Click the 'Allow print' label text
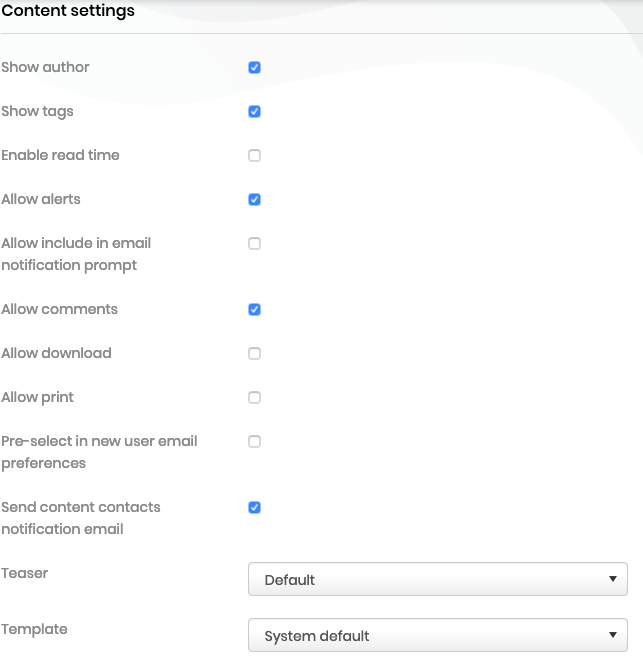 [x=38, y=398]
